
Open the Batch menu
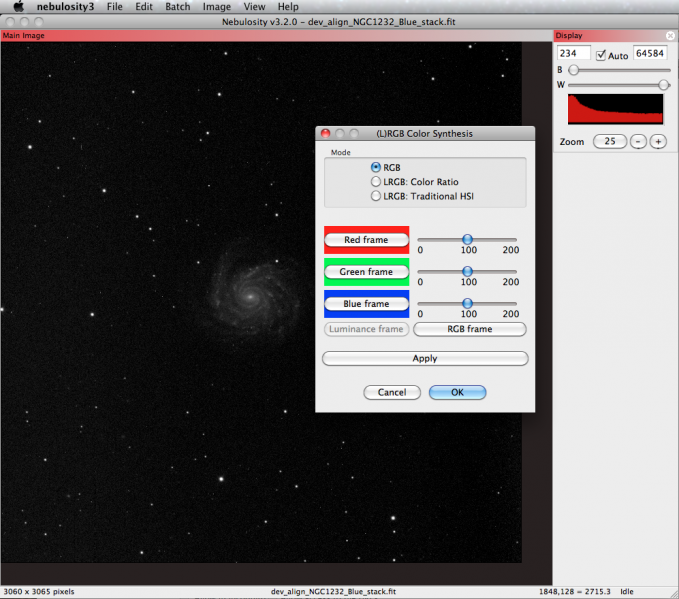pos(178,6)
